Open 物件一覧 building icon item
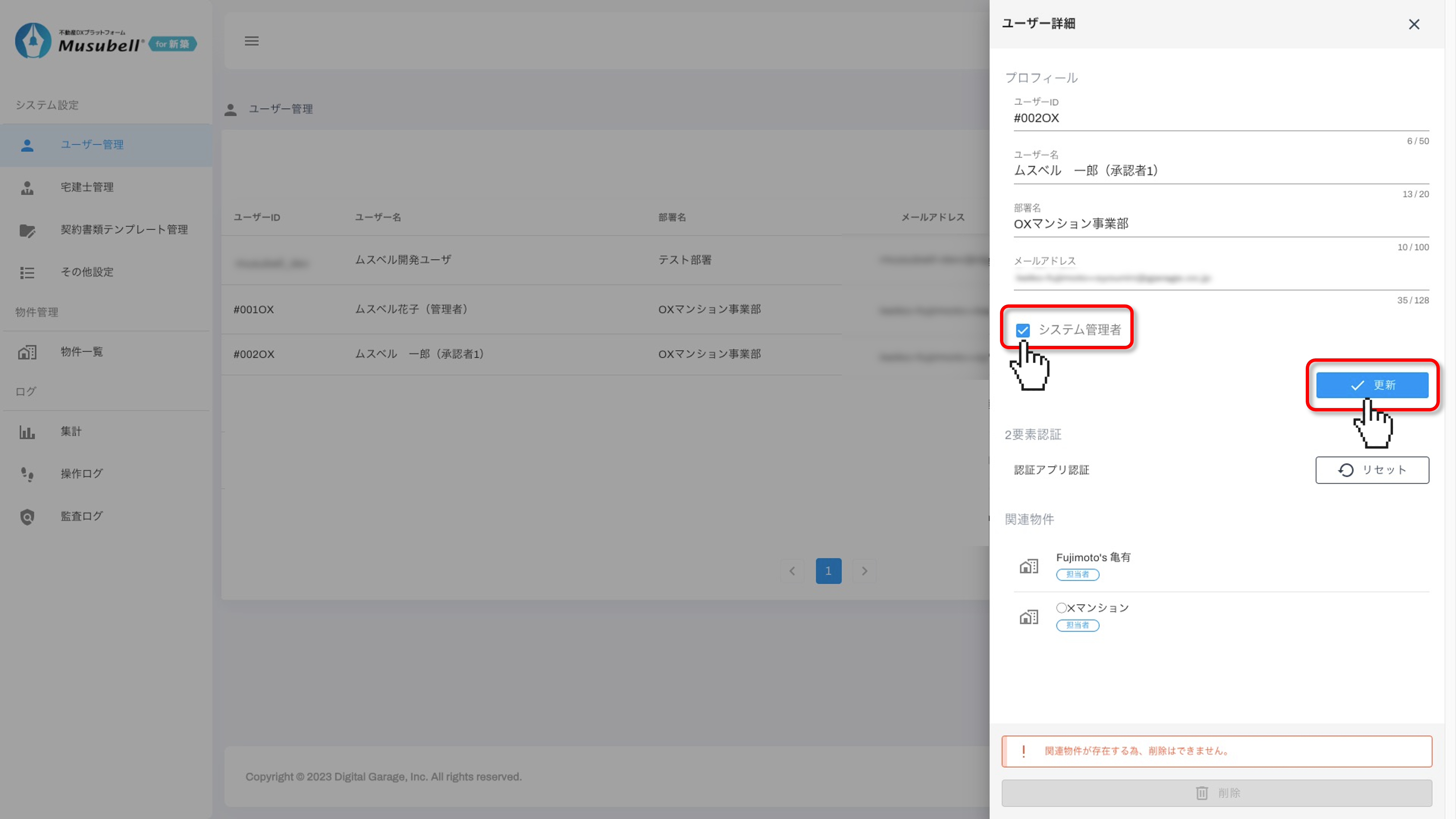The width and height of the screenshot is (1456, 819). pos(81,351)
